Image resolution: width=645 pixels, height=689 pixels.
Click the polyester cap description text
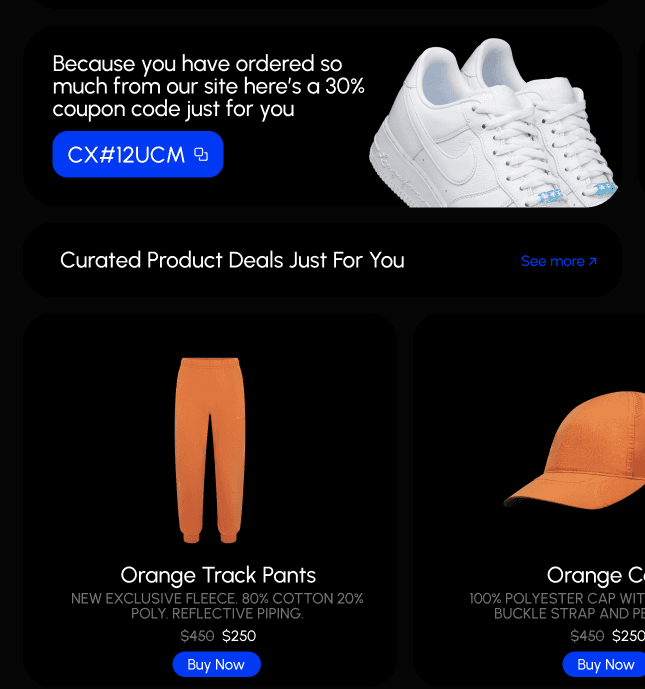pos(557,606)
